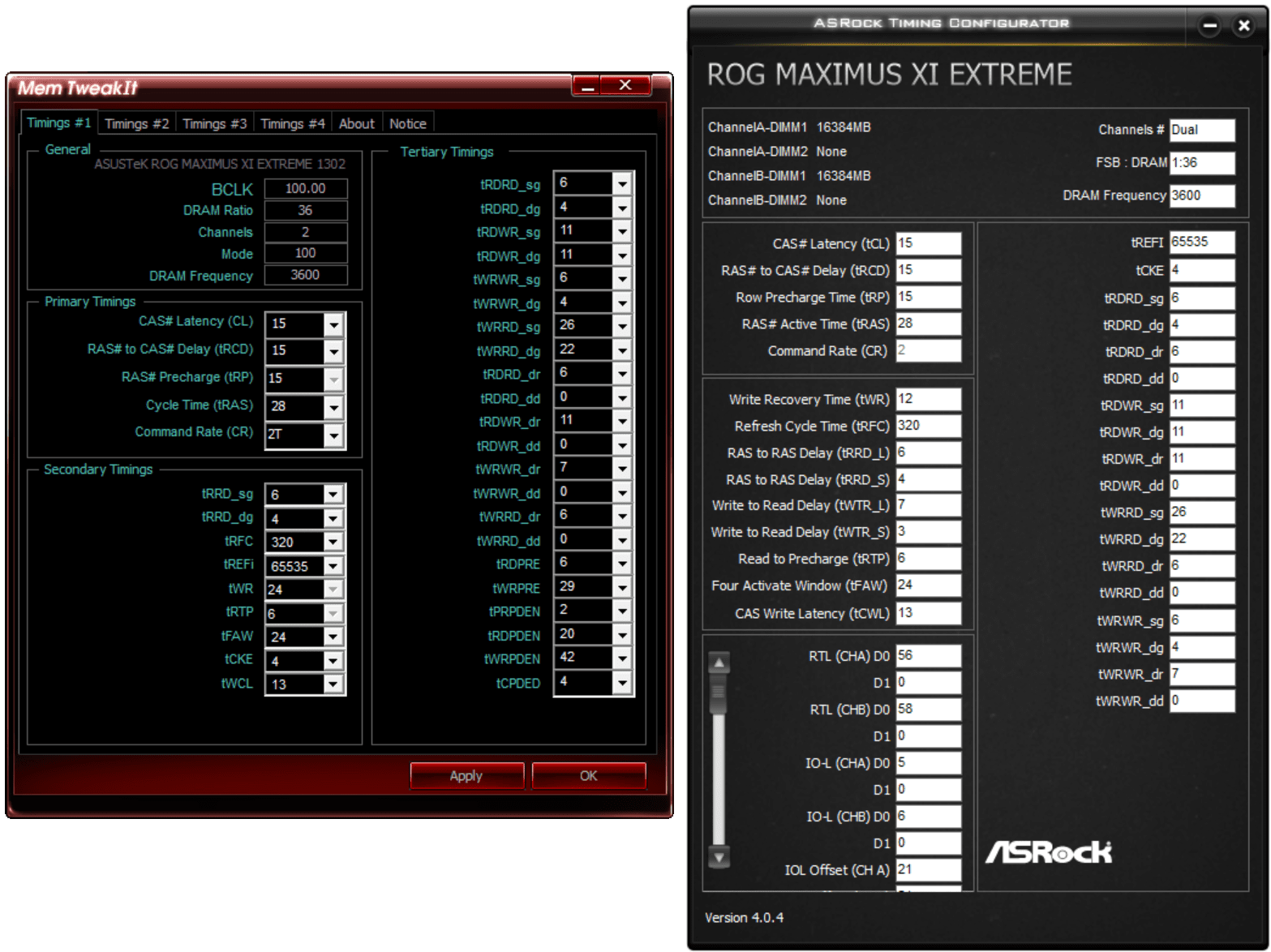
Task: Click the IOL Offset (CH A) field
Action: 929,870
